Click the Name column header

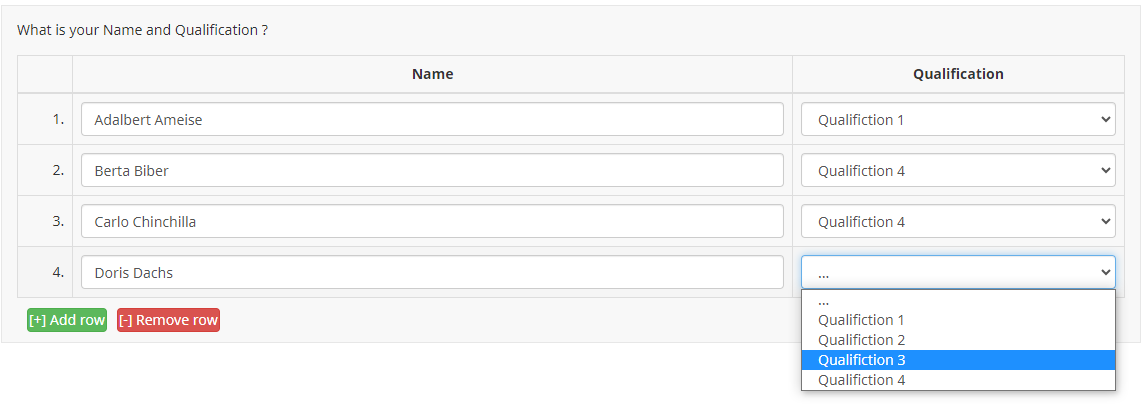point(432,74)
